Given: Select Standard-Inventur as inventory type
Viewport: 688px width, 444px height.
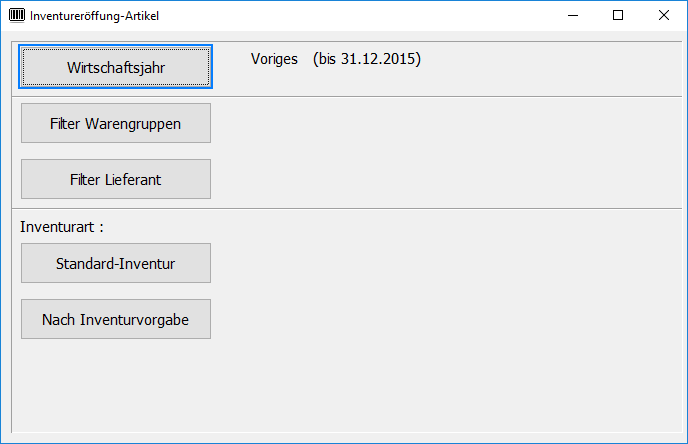Looking at the screenshot, I should (116, 264).
